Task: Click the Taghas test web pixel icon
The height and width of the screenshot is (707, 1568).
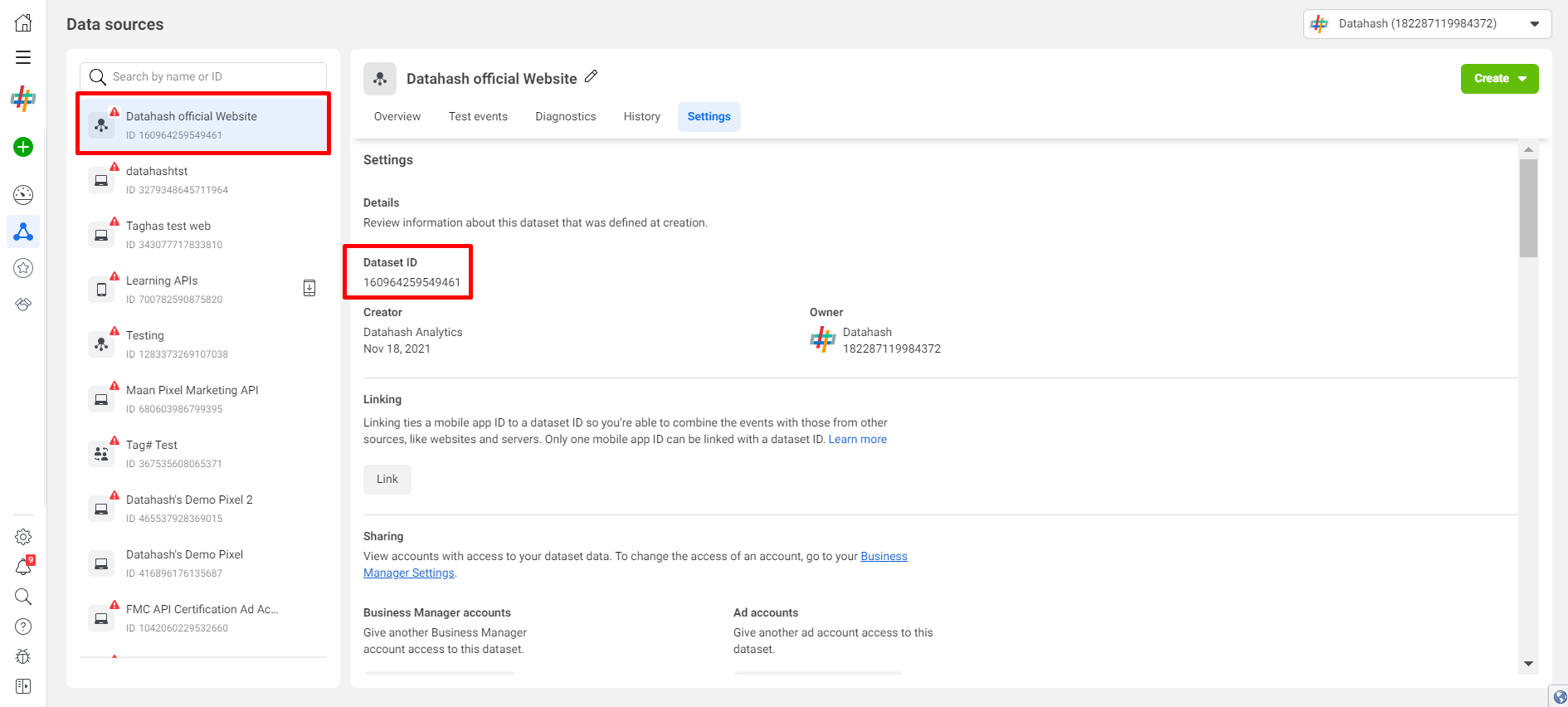Action: 101,235
